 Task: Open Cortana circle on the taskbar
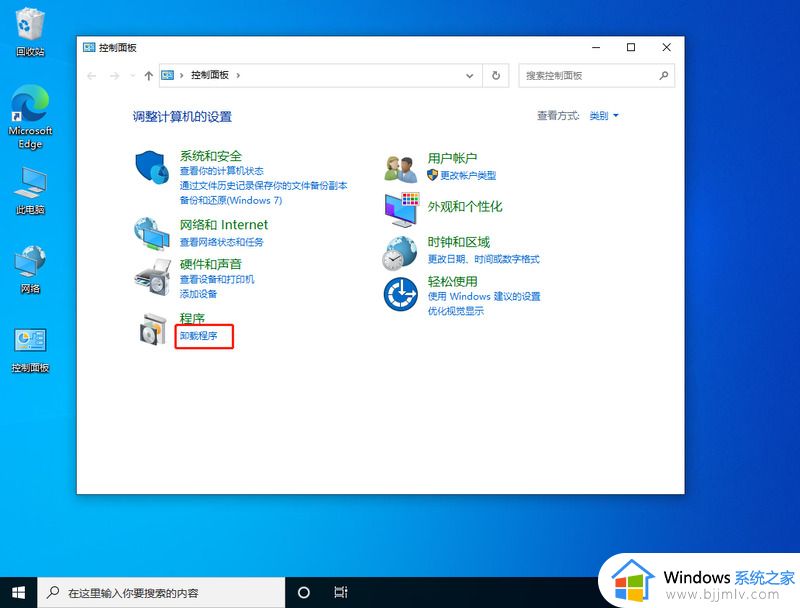304,592
